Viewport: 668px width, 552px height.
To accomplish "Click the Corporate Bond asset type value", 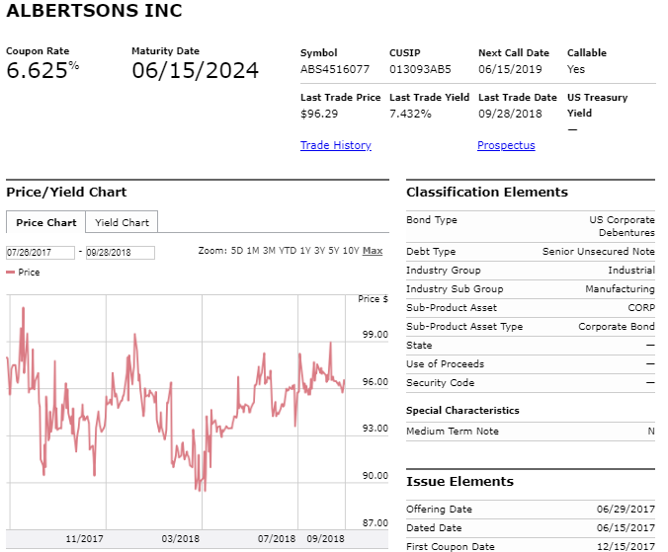I will tap(616, 327).
